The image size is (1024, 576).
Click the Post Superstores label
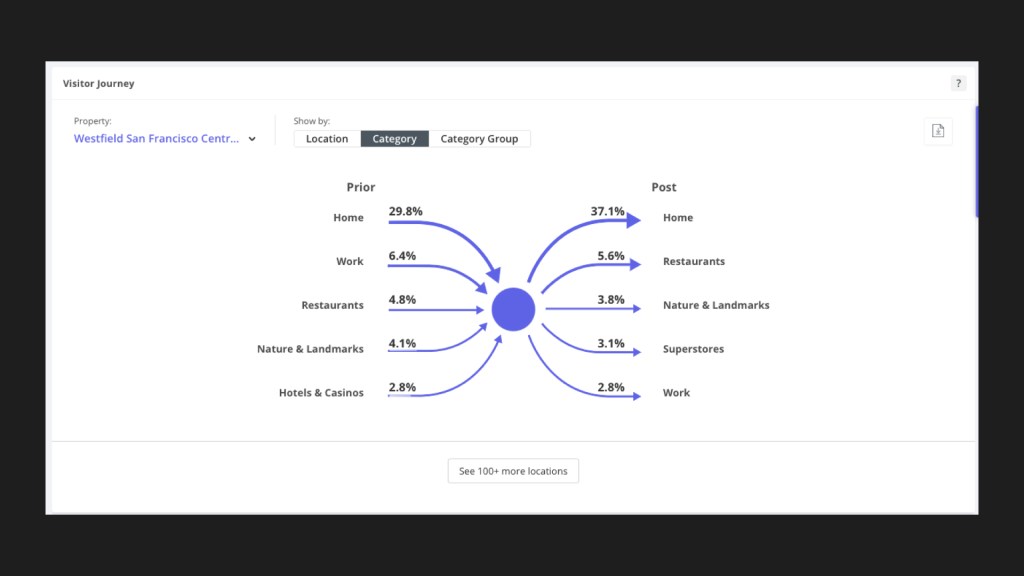point(693,349)
